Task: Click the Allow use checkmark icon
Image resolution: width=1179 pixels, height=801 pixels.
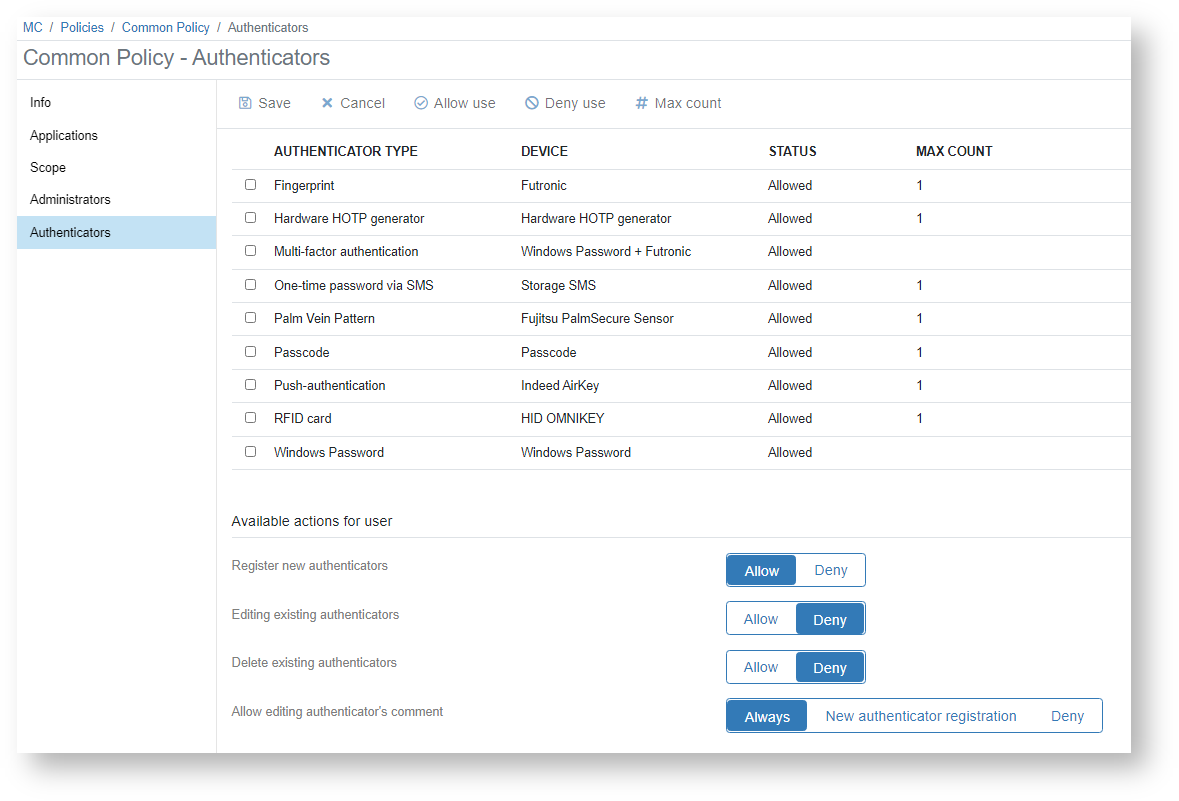Action: (x=421, y=103)
